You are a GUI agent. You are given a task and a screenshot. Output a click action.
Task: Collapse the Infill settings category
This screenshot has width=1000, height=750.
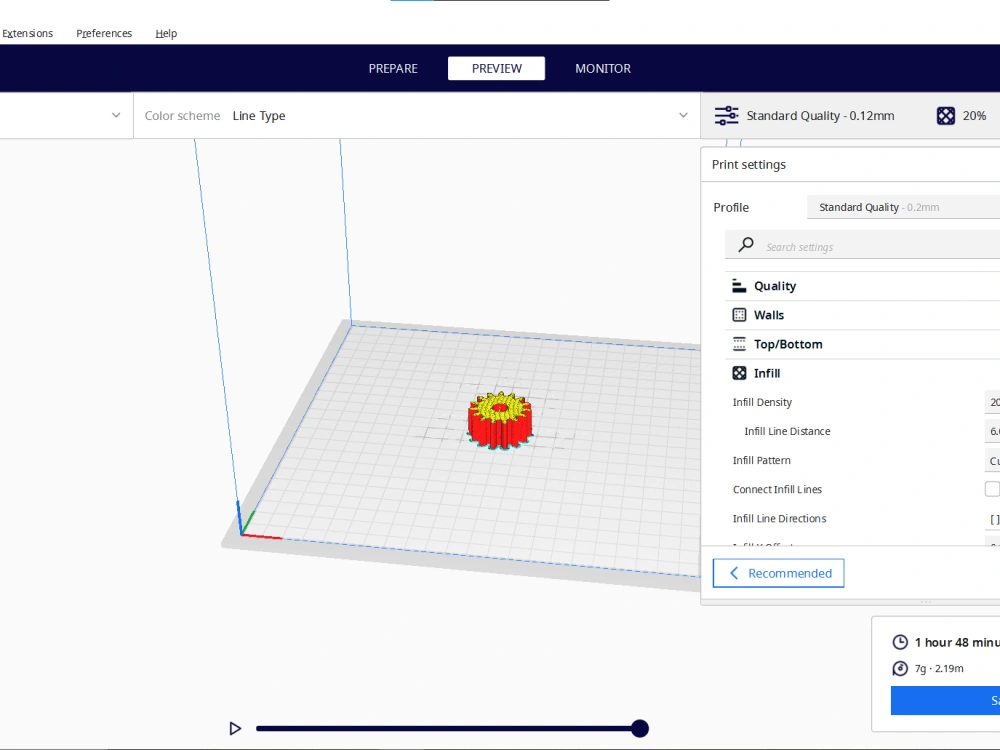(862, 373)
